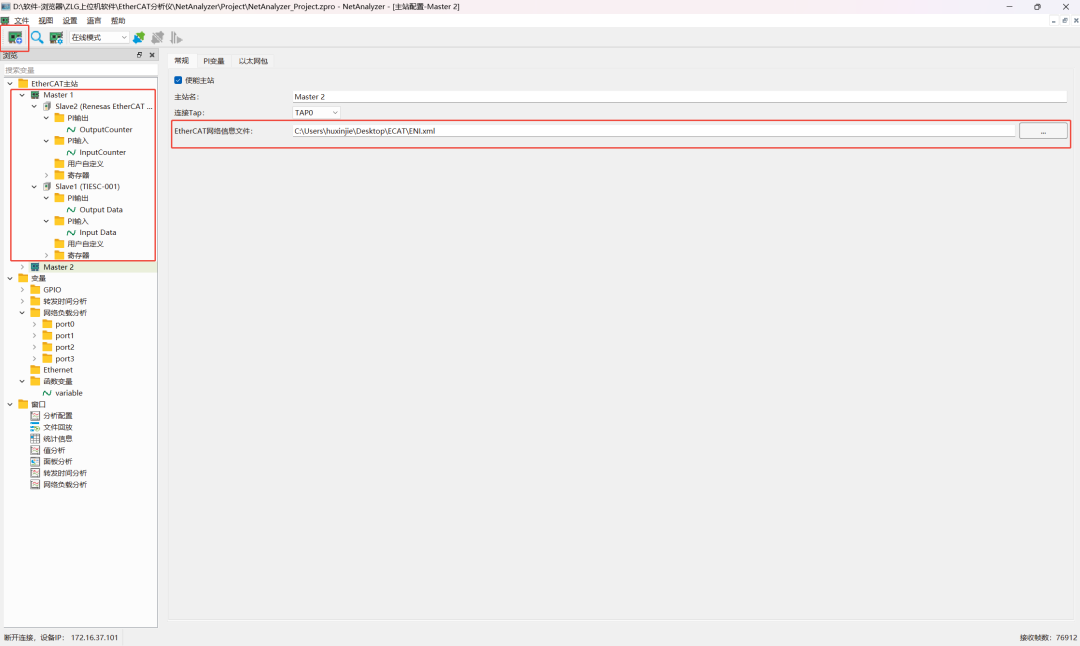Collapse the 变量 folder node
This screenshot has width=1080, height=646.
tap(10, 278)
